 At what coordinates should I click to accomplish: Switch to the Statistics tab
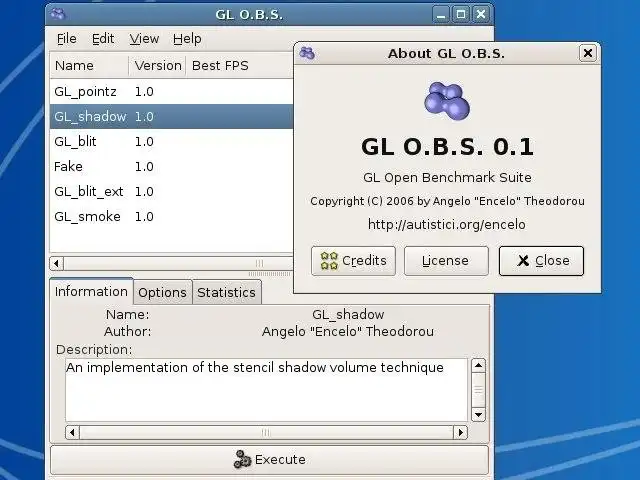point(227,292)
